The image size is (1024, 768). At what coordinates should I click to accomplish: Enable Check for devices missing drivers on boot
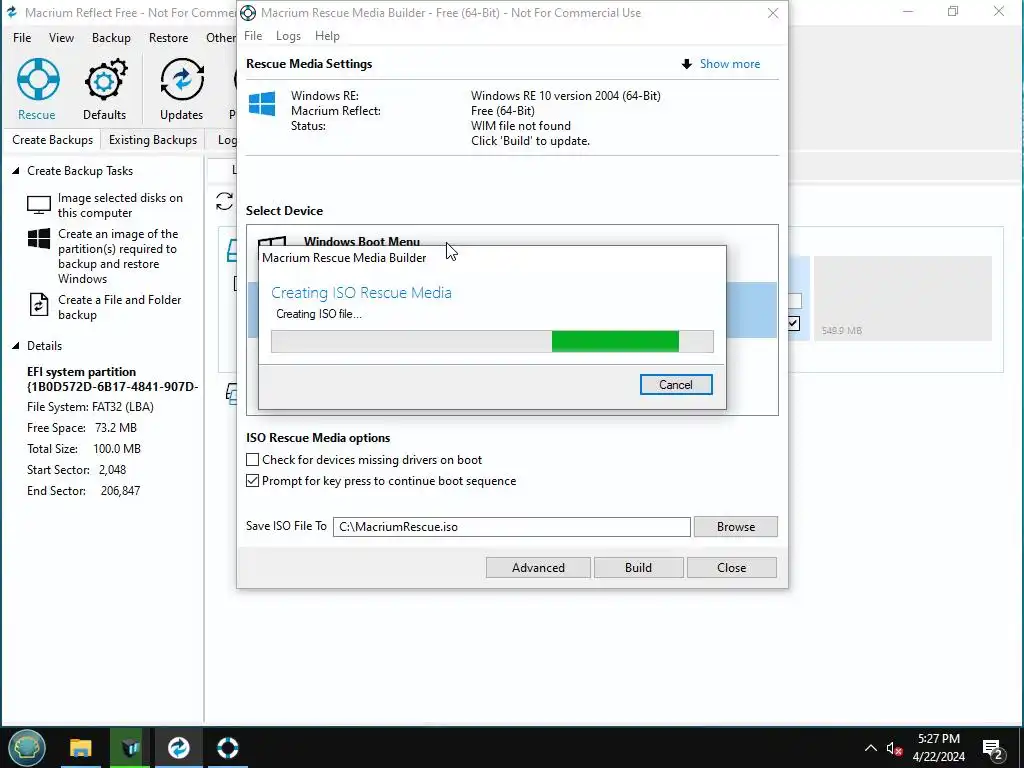pyautogui.click(x=253, y=460)
